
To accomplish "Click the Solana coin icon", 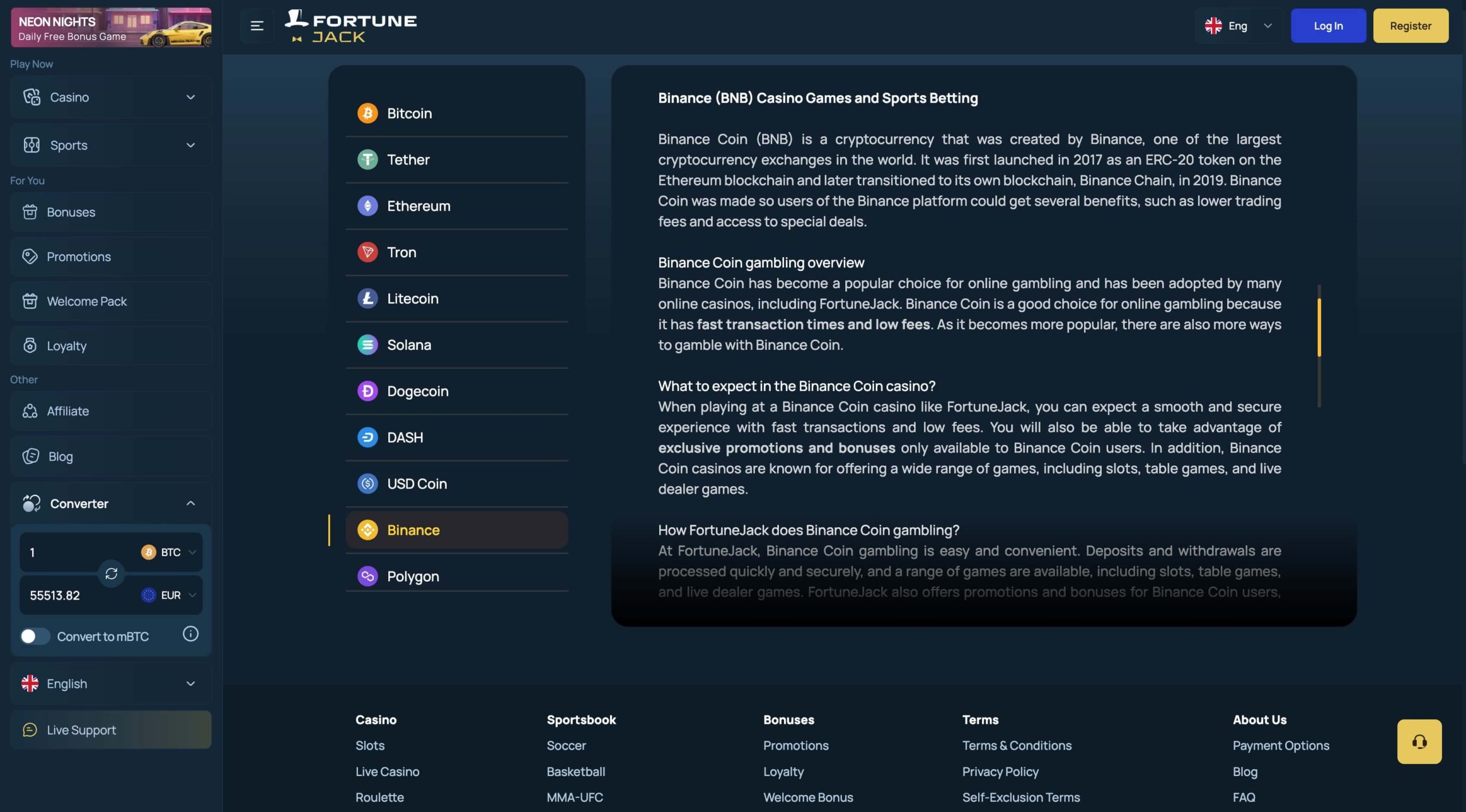I will (x=368, y=345).
